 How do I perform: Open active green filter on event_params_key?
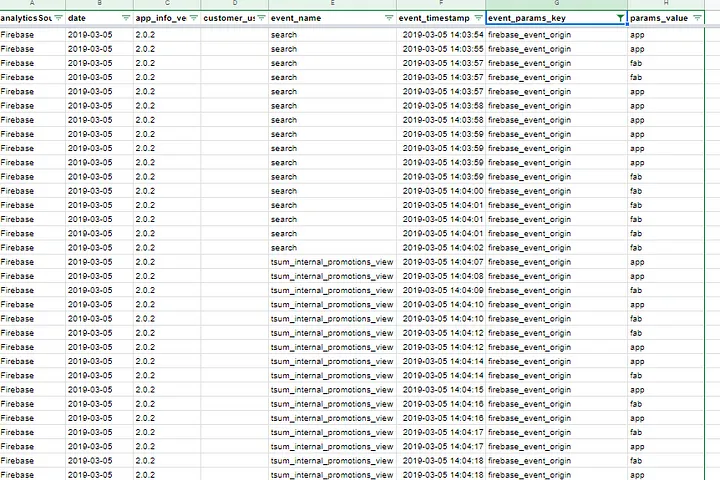click(620, 18)
